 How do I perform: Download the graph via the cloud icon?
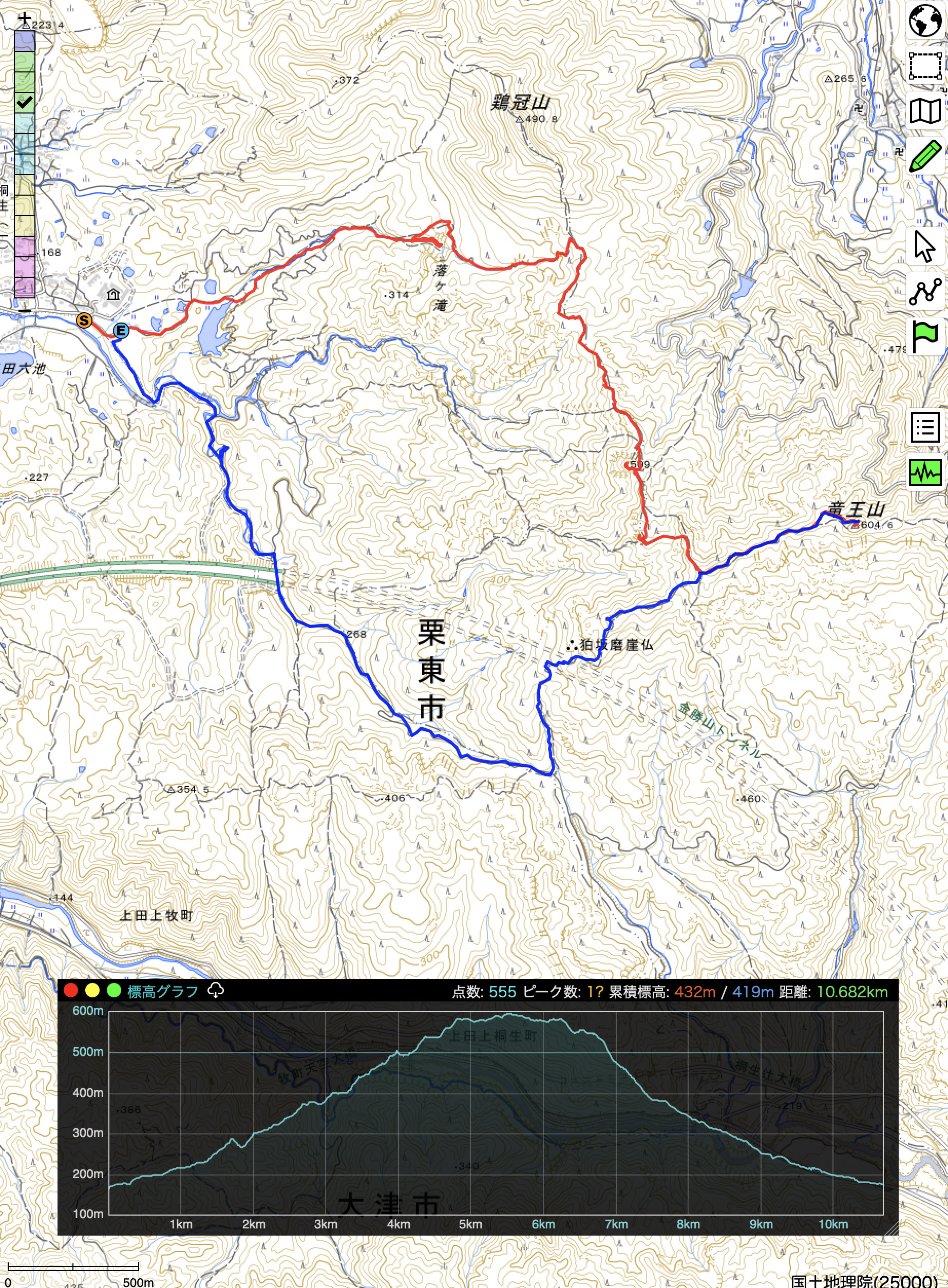coord(215,990)
